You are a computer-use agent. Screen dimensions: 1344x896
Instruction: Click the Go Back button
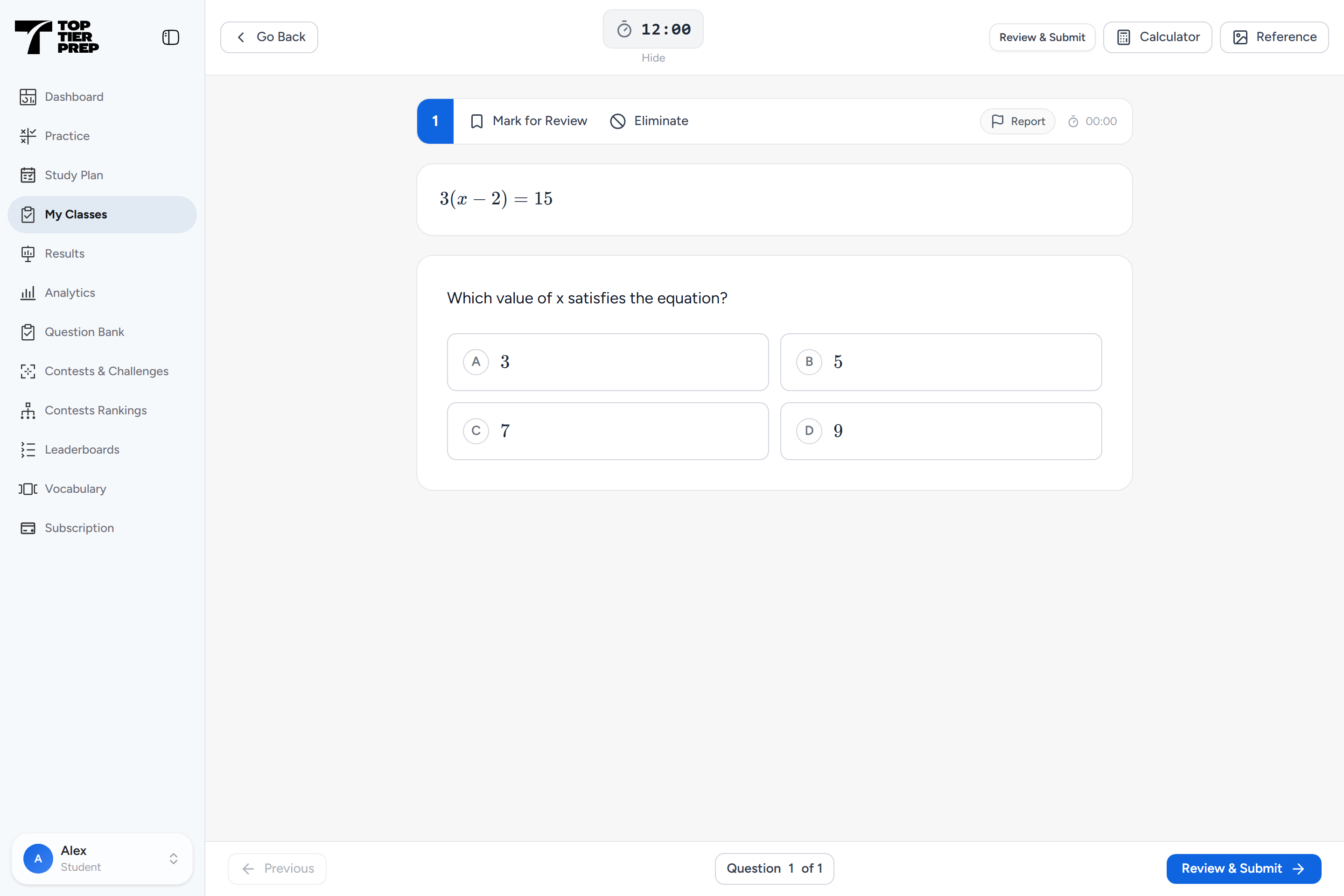(269, 37)
